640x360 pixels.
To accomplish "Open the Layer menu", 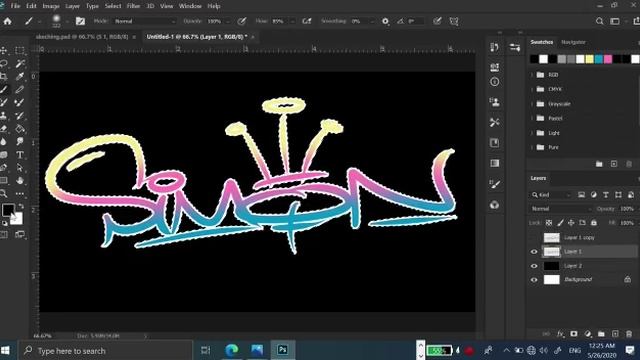I will (x=73, y=6).
